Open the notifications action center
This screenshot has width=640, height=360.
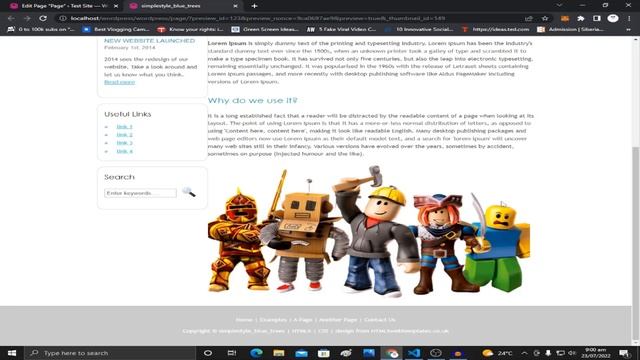pos(624,353)
